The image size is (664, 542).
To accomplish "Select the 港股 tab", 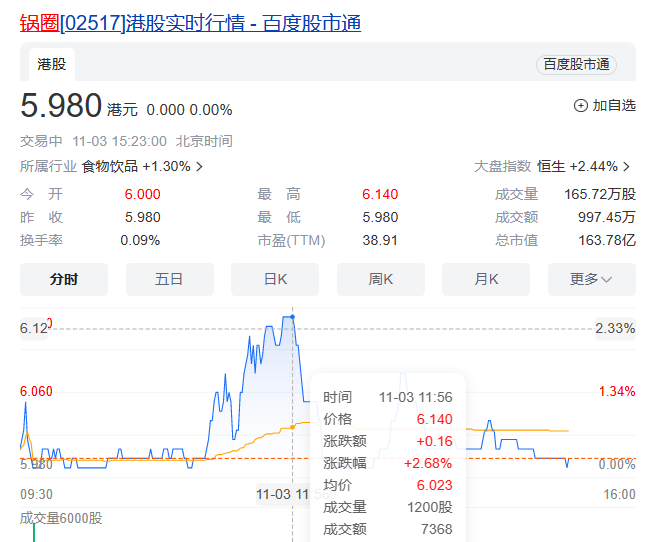I will [52, 64].
